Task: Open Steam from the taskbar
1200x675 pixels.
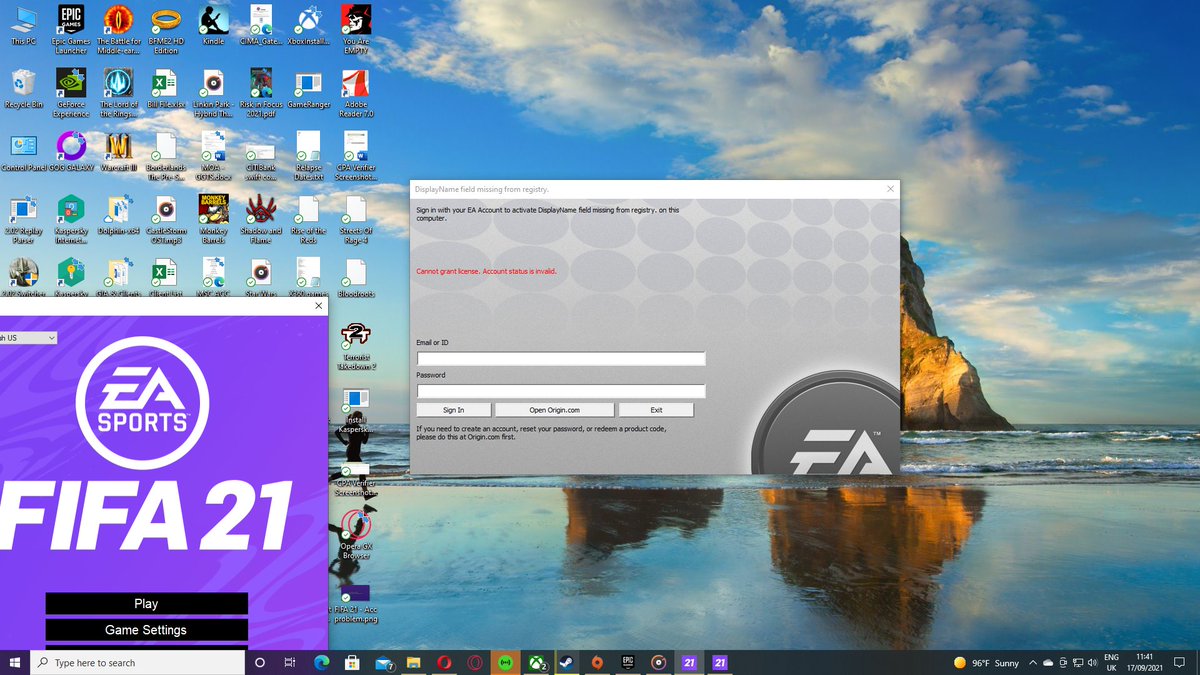Action: 566,662
